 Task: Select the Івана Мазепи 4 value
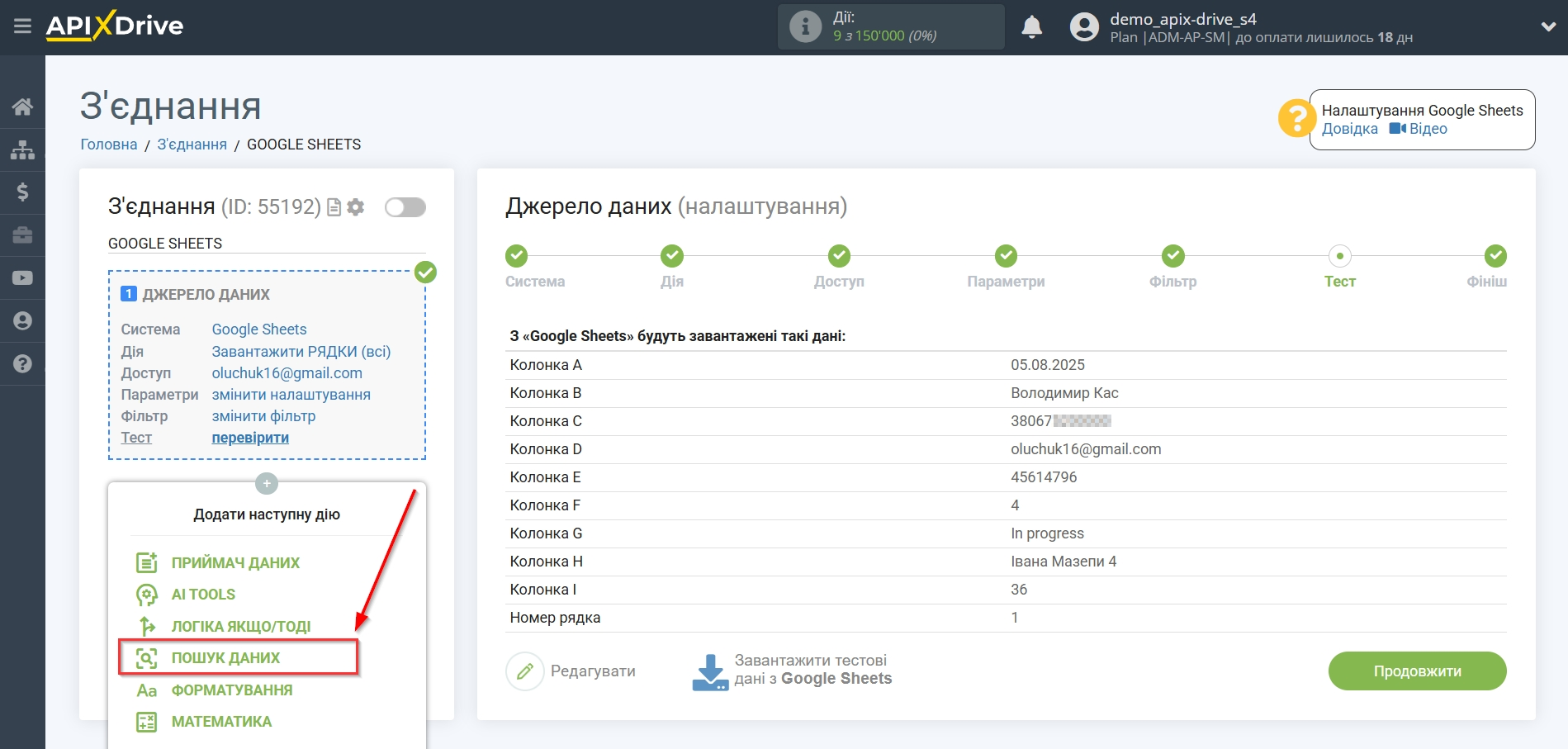[x=1063, y=562]
